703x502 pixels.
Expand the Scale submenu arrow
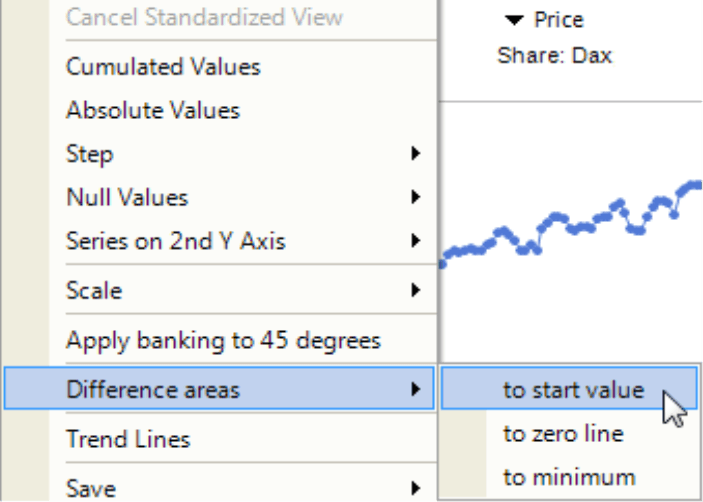[416, 290]
